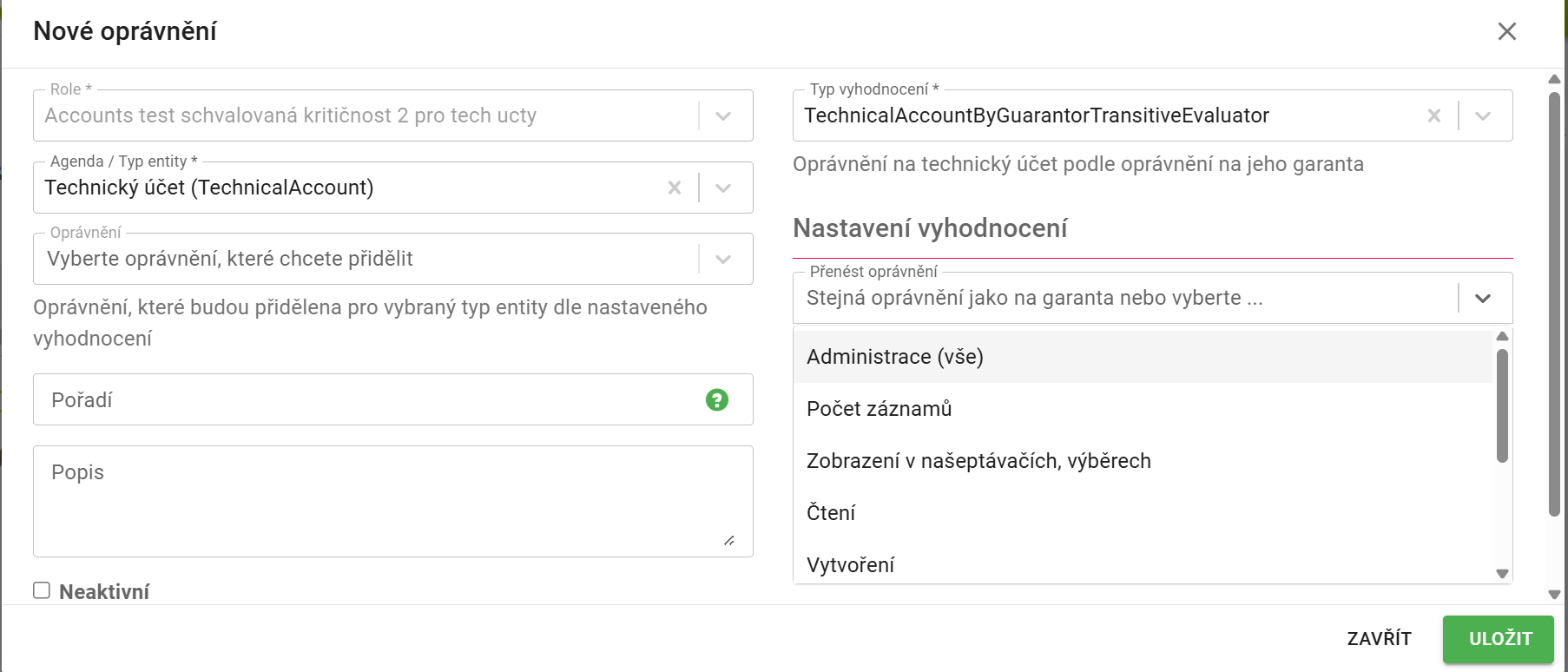This screenshot has height=672, width=1568.
Task: Click the ULOŽIT button
Action: point(1499,639)
